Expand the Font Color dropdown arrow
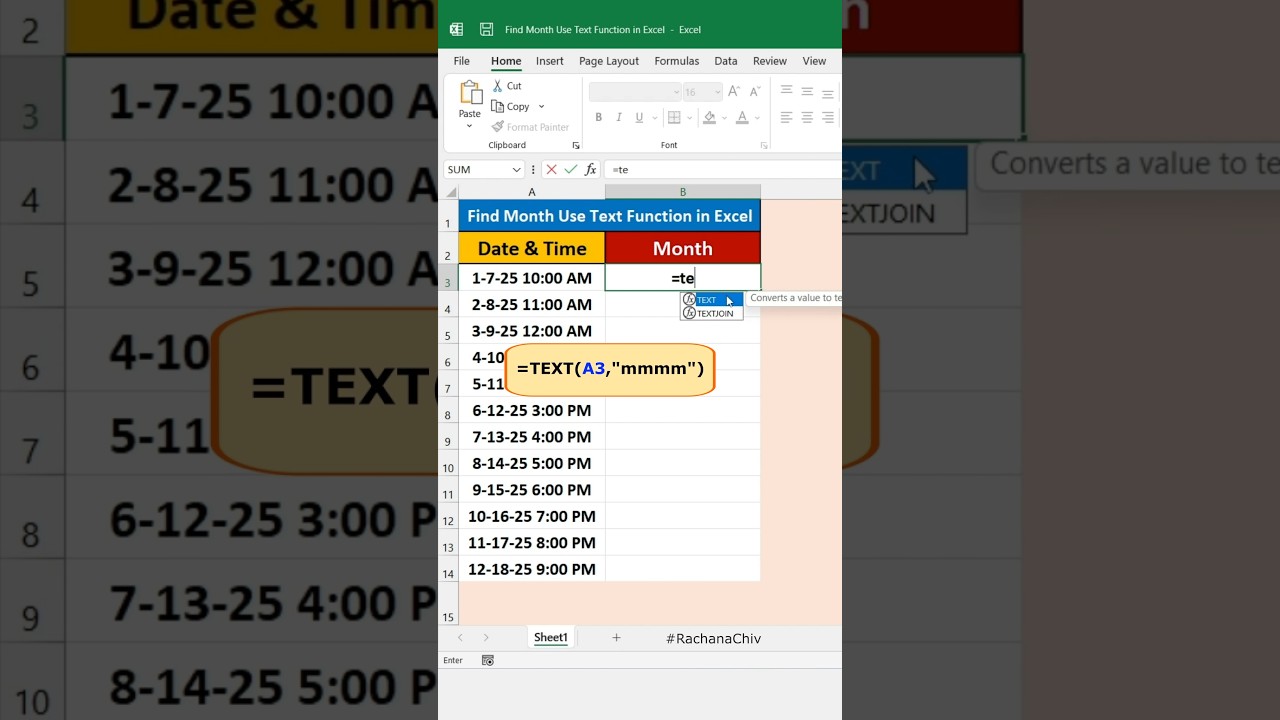Image resolution: width=1280 pixels, height=720 pixels. (756, 118)
